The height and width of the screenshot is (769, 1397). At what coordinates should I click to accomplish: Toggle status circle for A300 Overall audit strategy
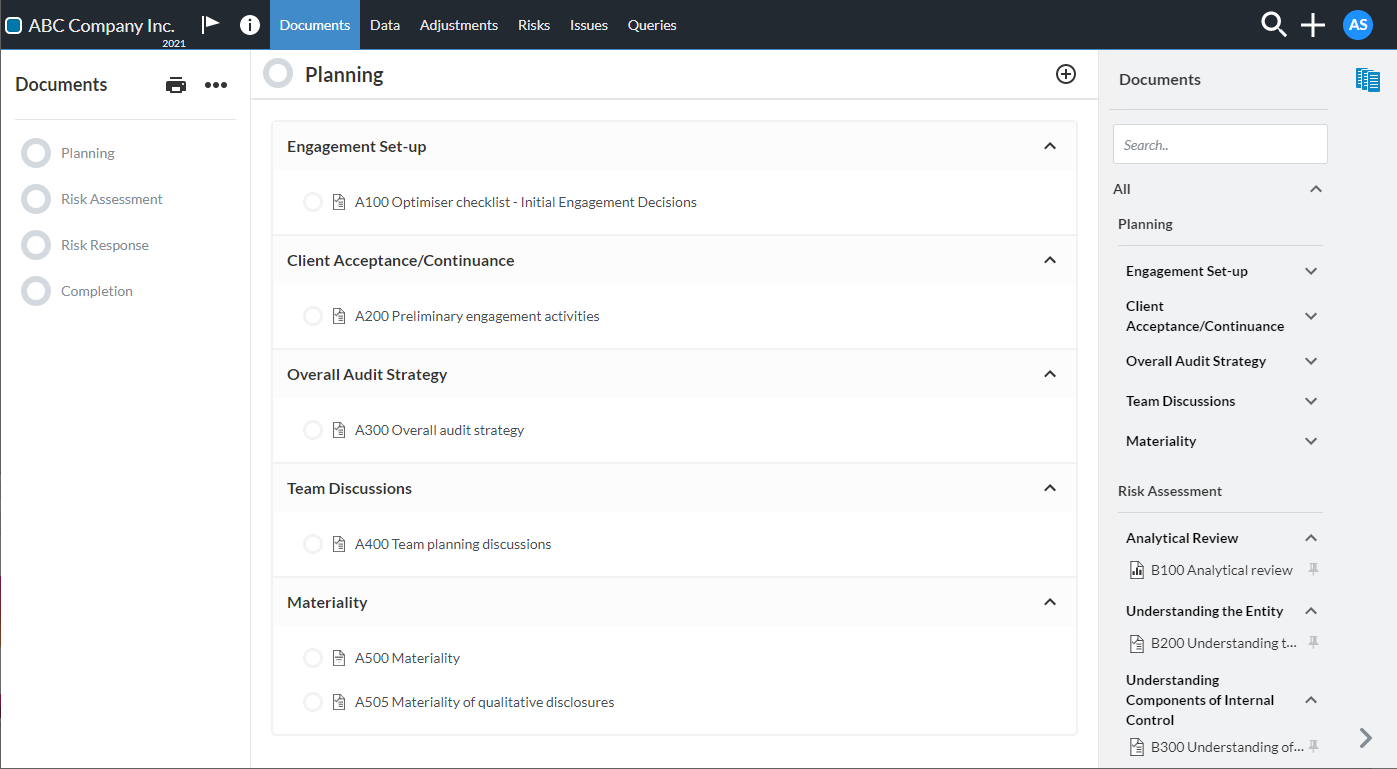313,430
